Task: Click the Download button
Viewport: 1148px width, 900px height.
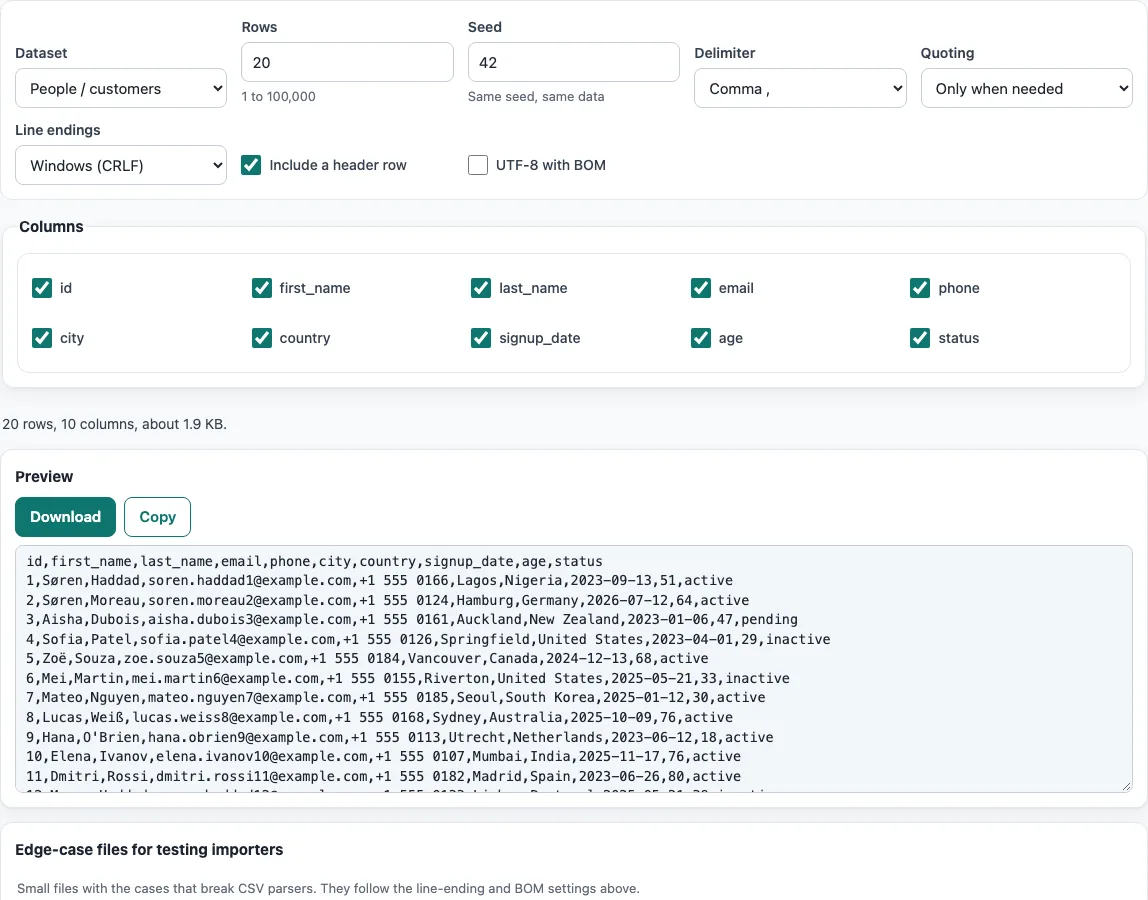Action: point(65,517)
